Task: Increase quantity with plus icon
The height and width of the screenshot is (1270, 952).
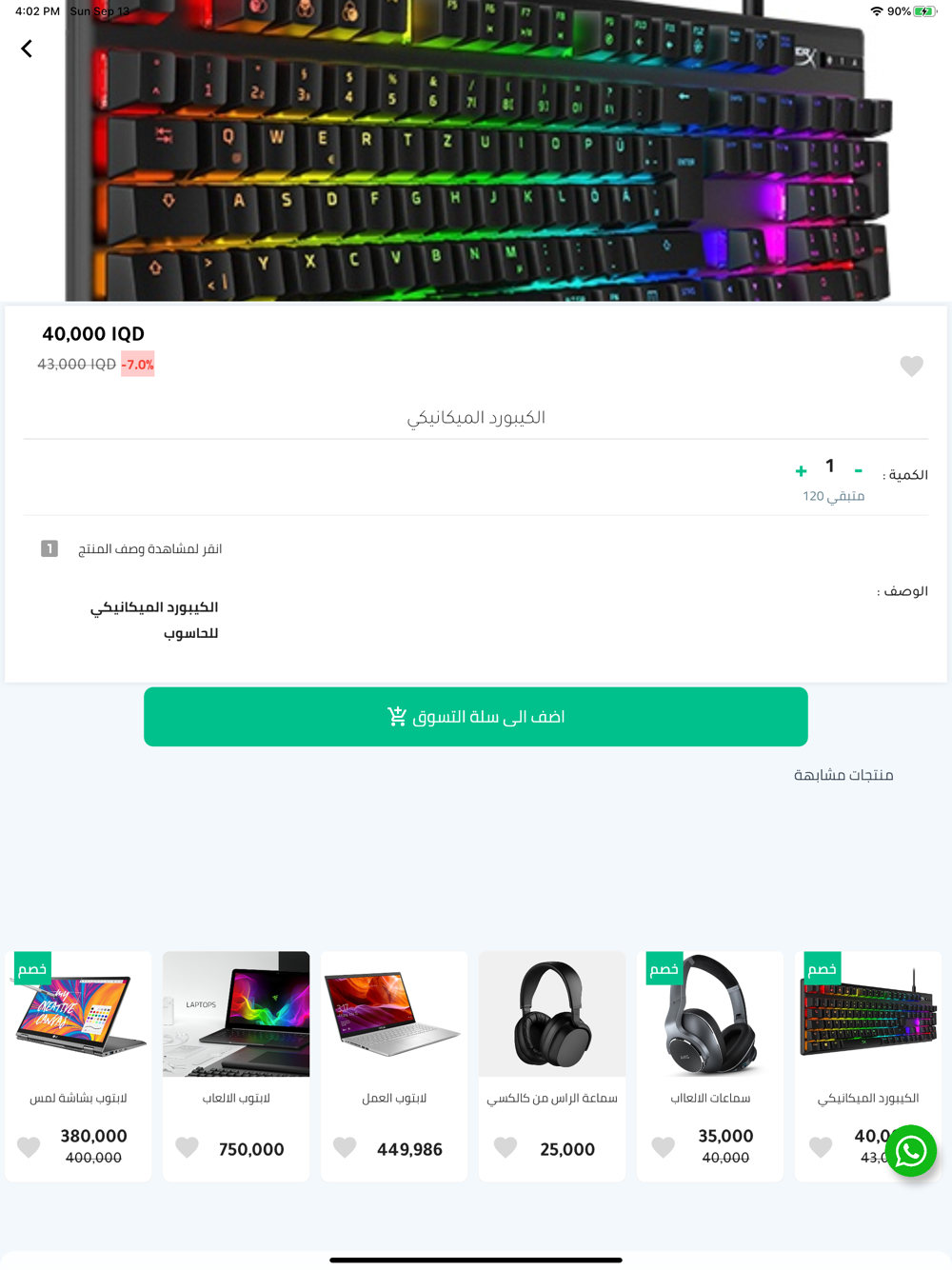Action: click(801, 470)
